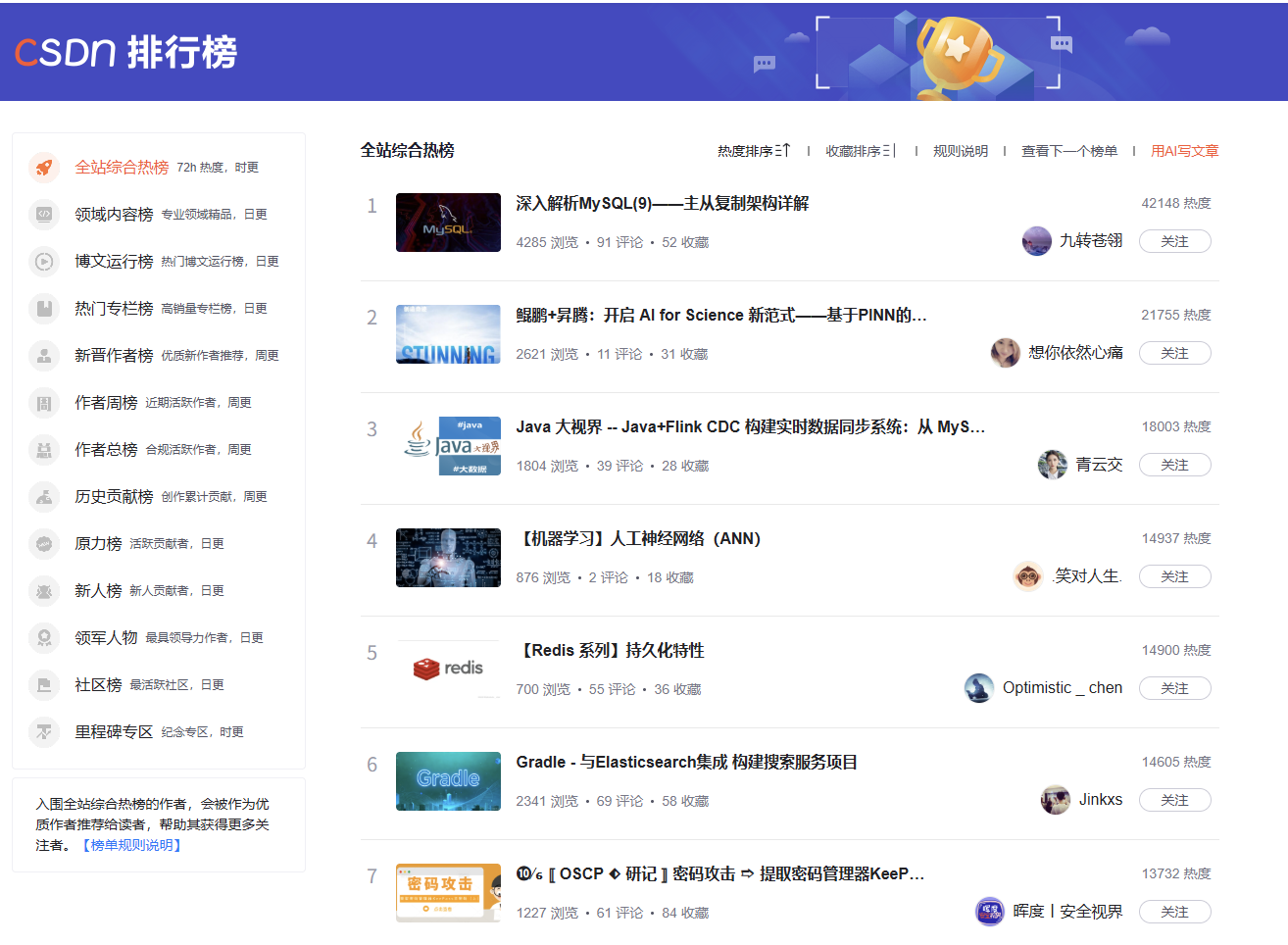1288x945 pixels.
Task: Click the 里程碑专区 sidebar icon
Action: [44, 732]
